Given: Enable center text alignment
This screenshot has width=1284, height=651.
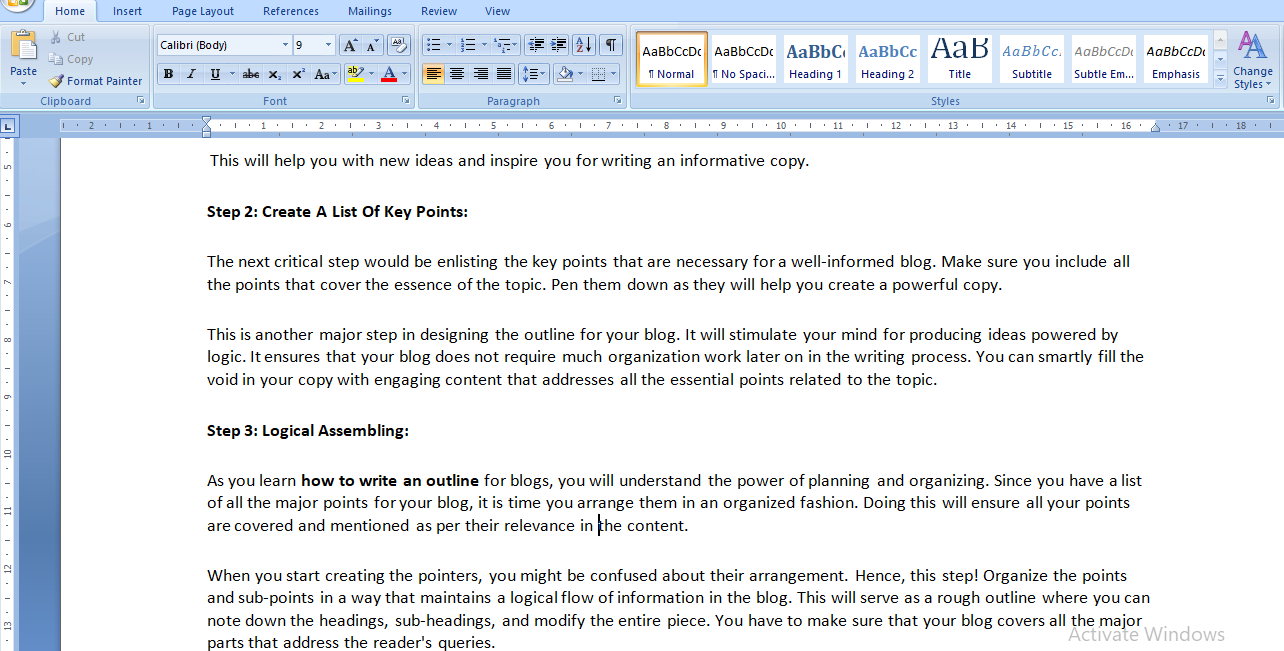Looking at the screenshot, I should point(457,73).
